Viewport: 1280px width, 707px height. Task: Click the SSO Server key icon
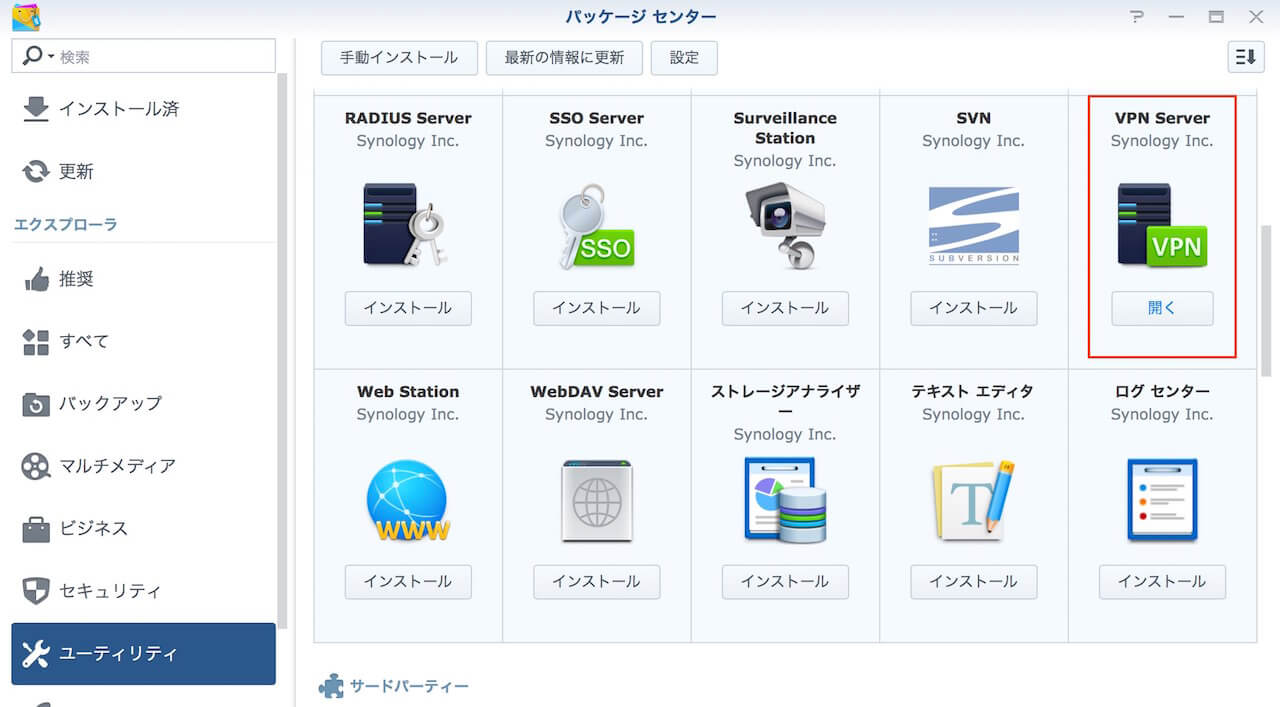(x=596, y=226)
